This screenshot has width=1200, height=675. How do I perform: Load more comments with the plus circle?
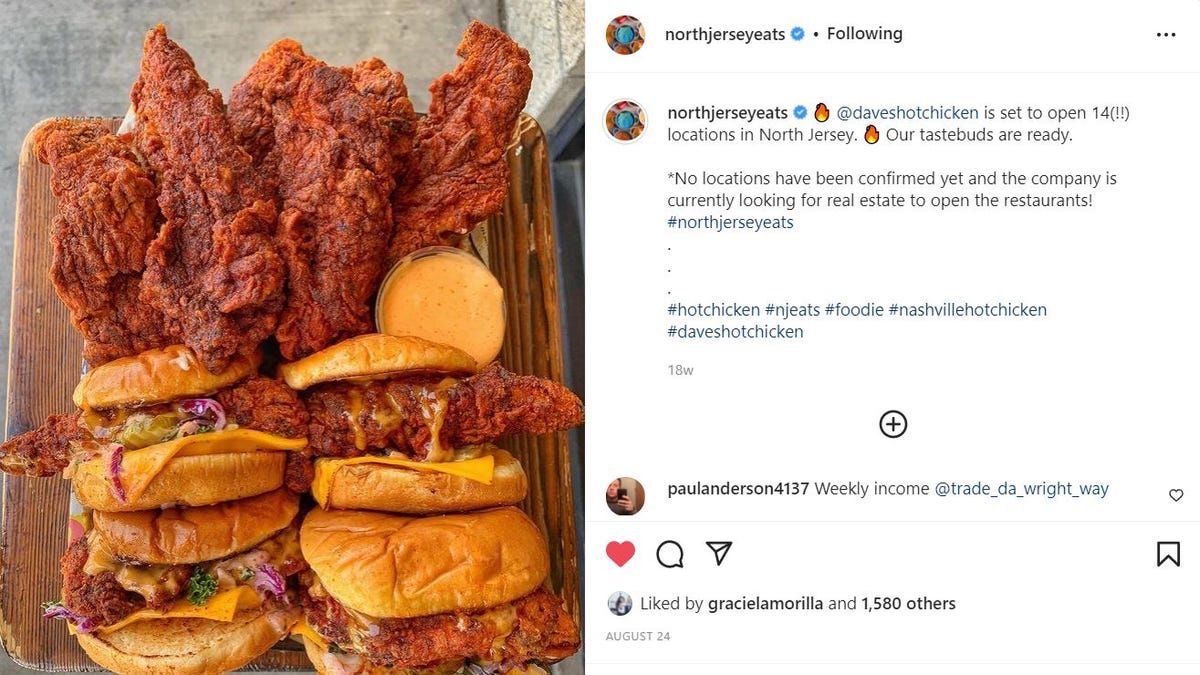(x=893, y=424)
